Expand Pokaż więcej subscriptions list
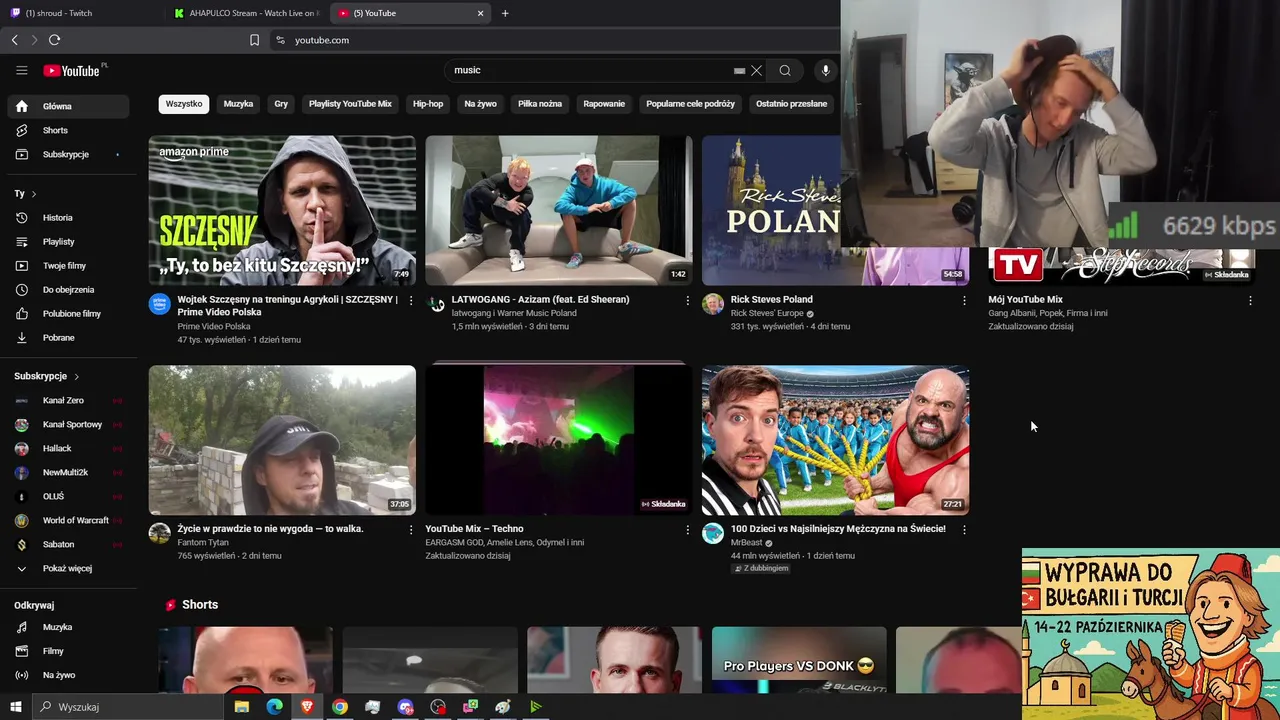 pos(68,568)
